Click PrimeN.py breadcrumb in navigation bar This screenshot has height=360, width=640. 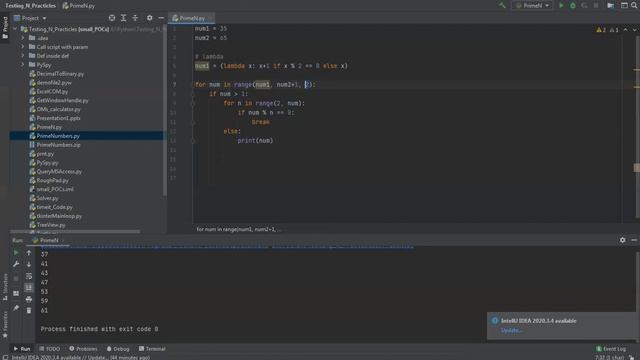tap(79, 6)
